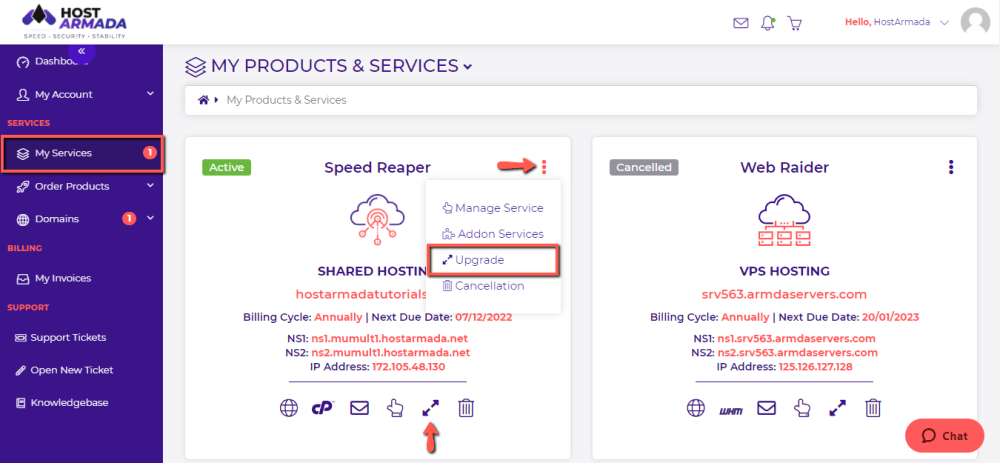This screenshot has width=1000, height=463.
Task: Click Speed Reaper upgrade arrows icon
Action: [x=431, y=408]
